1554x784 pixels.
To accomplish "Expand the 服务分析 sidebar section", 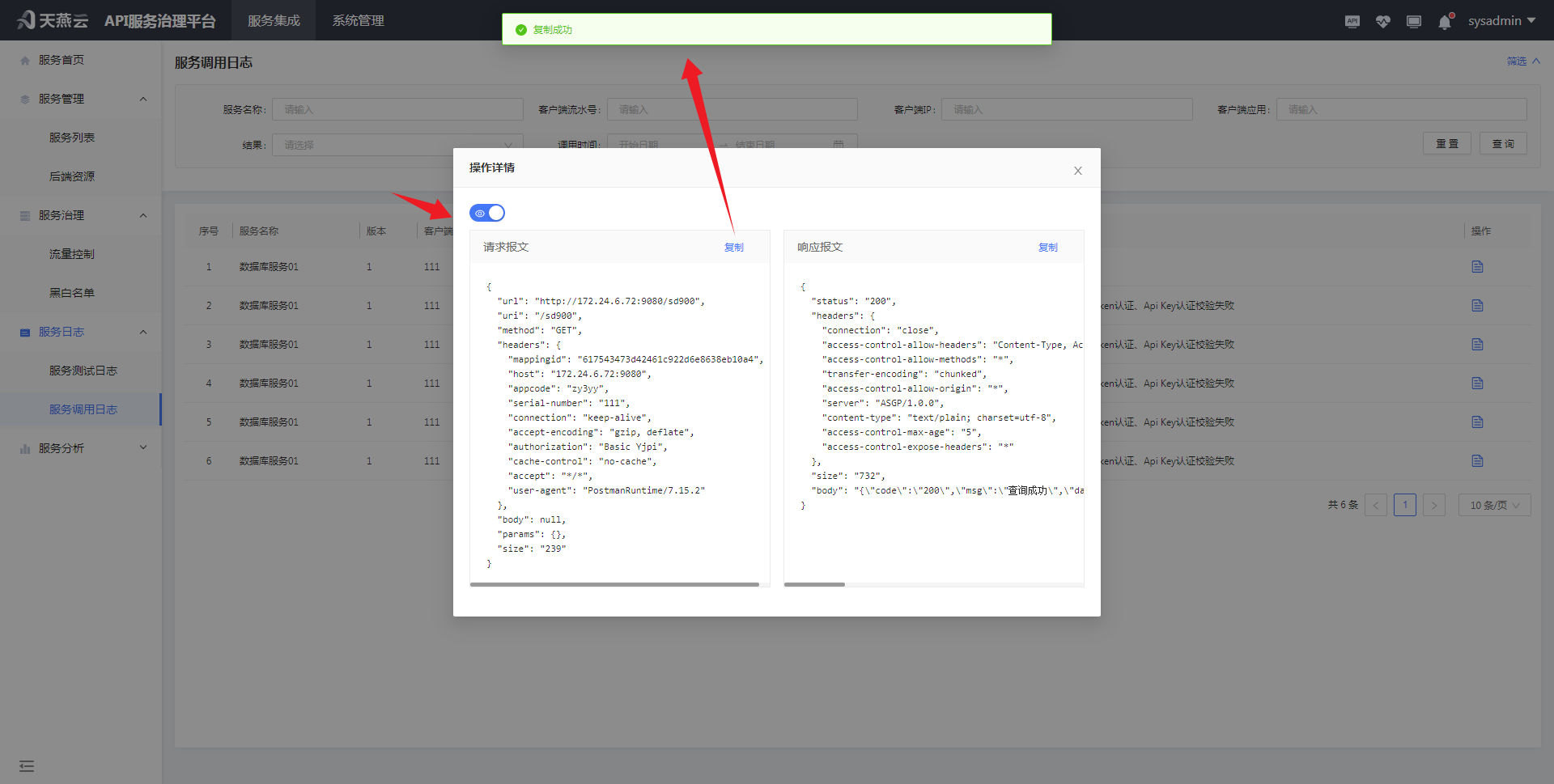I will click(x=81, y=448).
